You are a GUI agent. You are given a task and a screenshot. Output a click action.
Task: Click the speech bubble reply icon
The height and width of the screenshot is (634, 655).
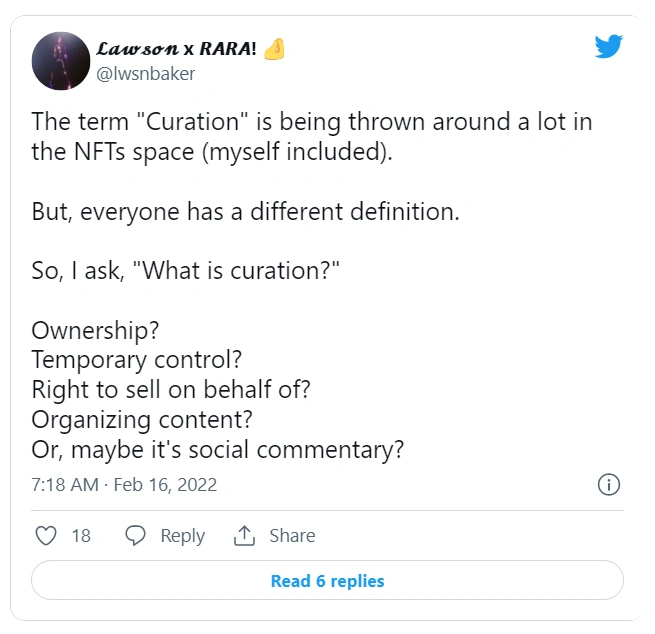(x=135, y=535)
